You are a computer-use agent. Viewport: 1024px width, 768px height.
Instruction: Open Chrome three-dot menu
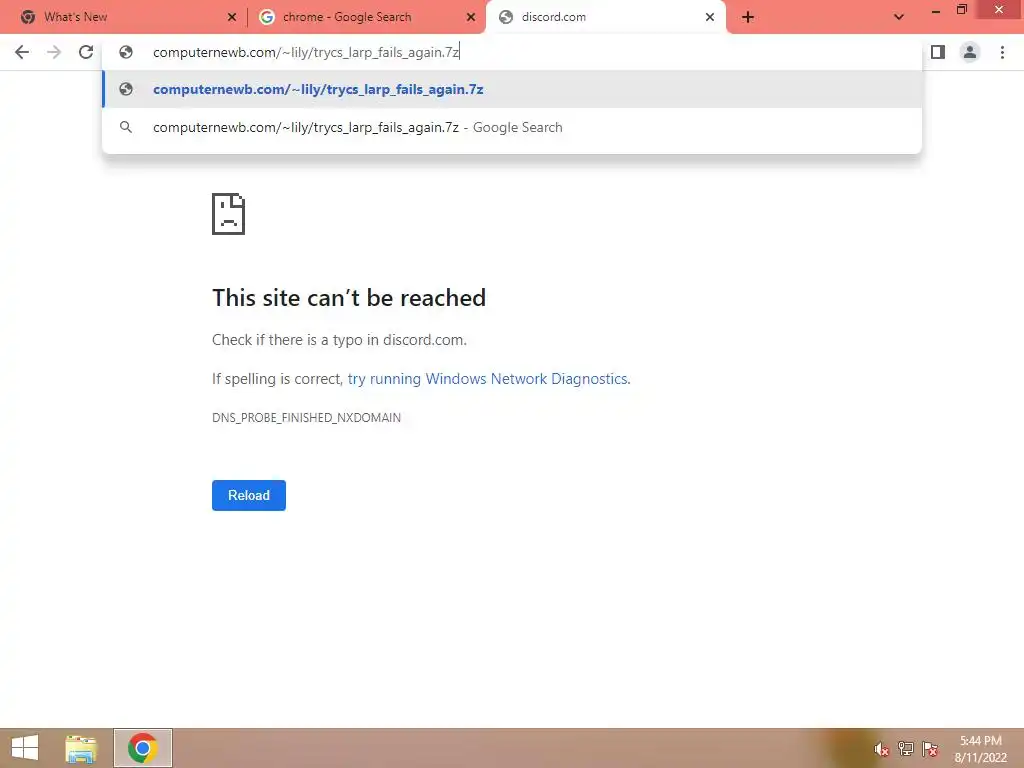click(x=1002, y=52)
